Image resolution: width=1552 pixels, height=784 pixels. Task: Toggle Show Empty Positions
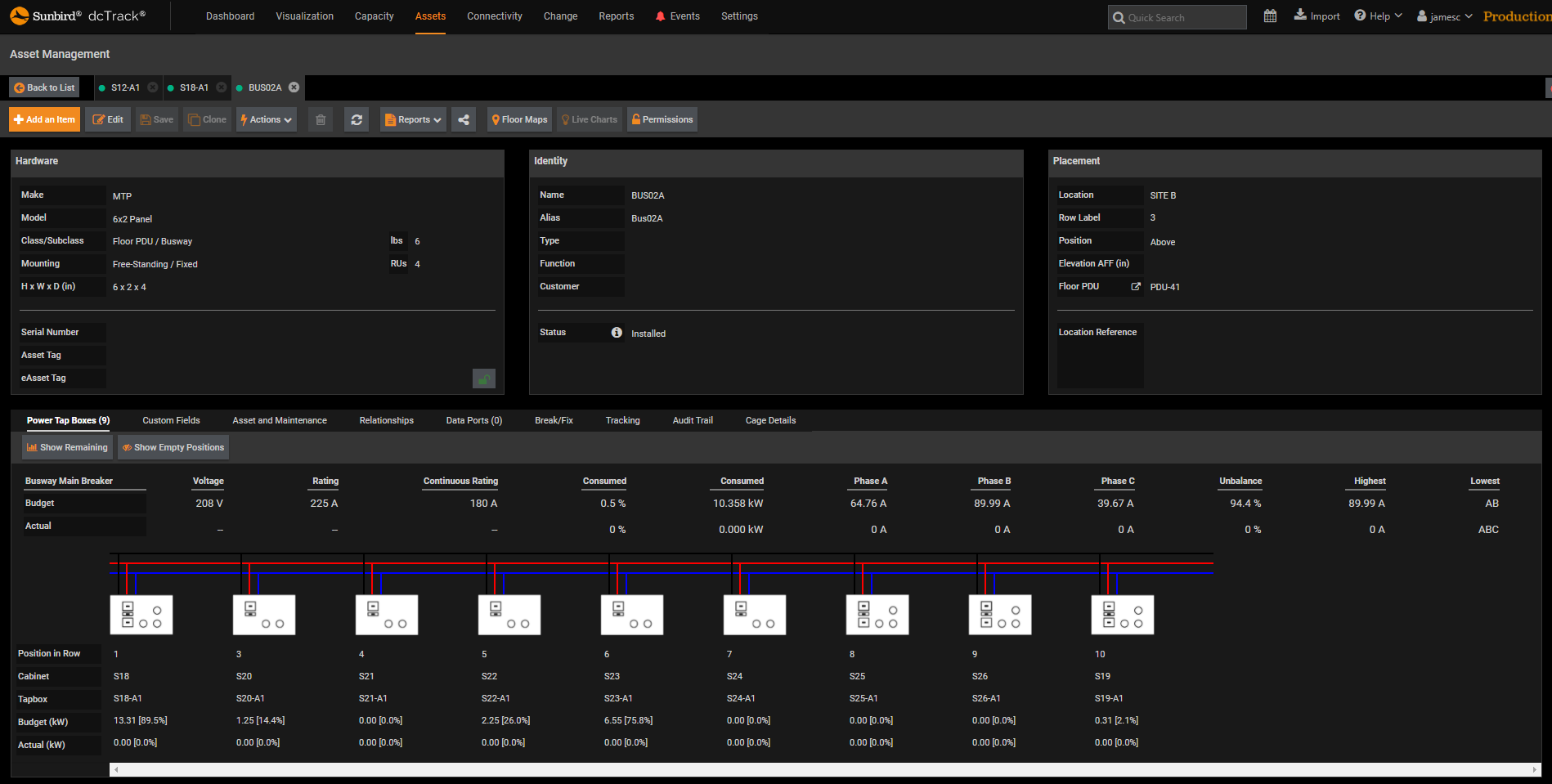click(x=173, y=448)
